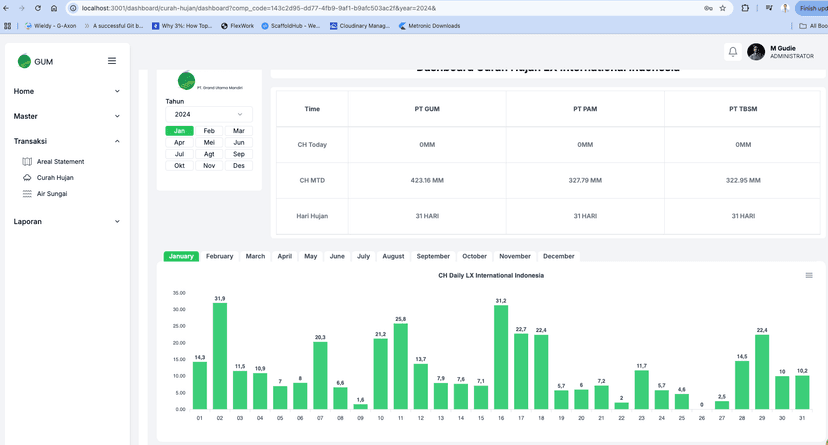Click the Areal Statement map icon
Screen dimensions: 828x445
27,162
